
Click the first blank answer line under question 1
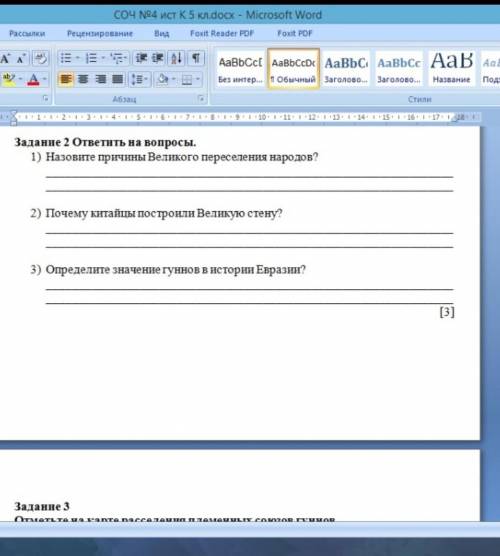249,176
